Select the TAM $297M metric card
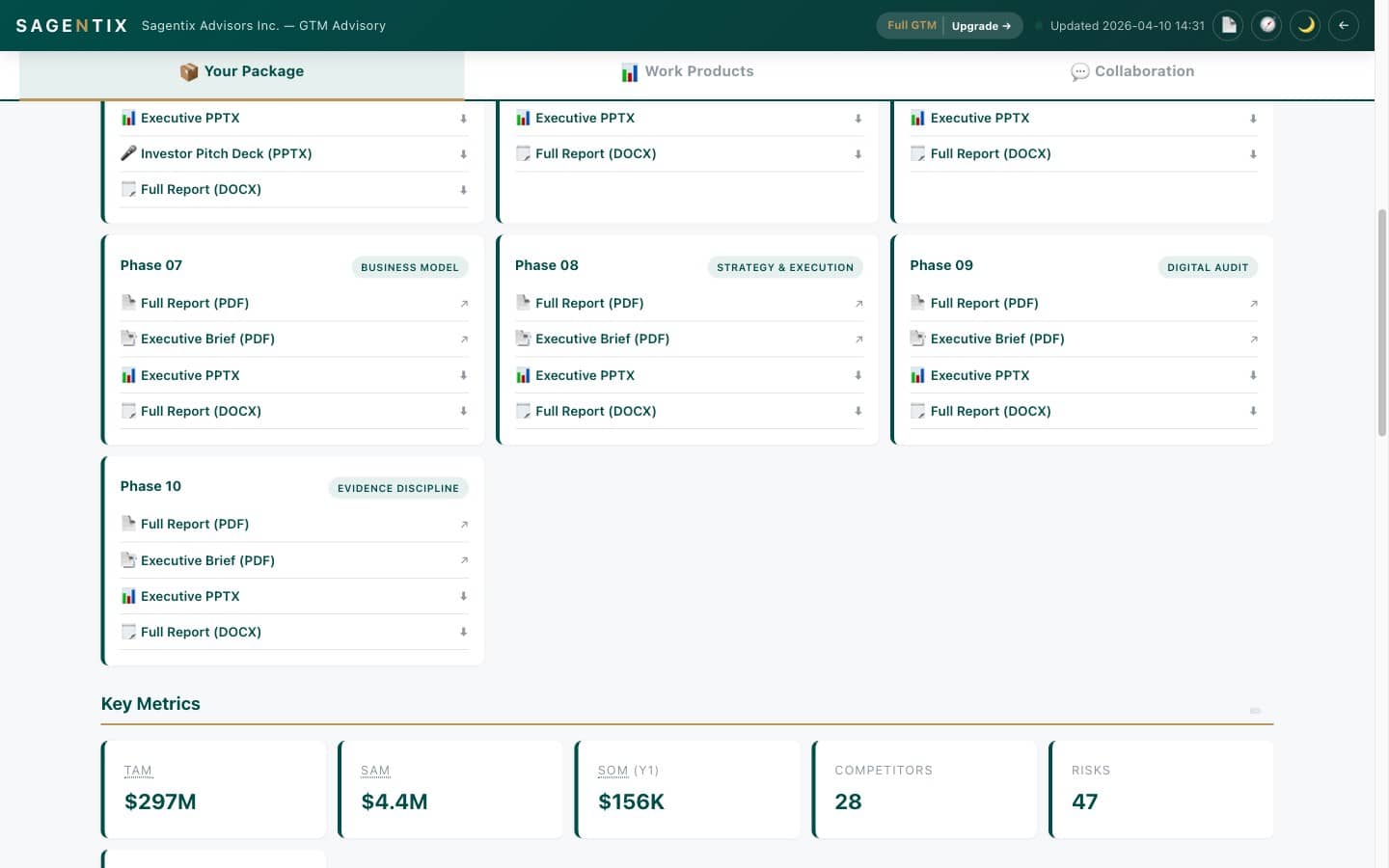This screenshot has width=1389, height=868. tap(214, 789)
